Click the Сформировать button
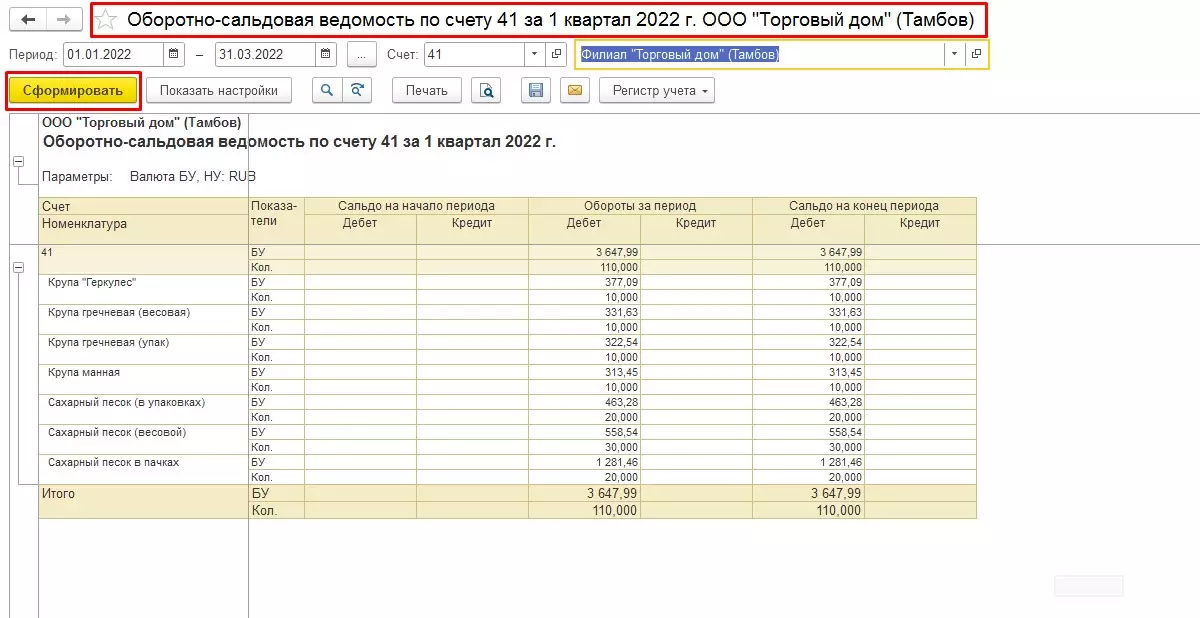1200x618 pixels. coord(73,90)
